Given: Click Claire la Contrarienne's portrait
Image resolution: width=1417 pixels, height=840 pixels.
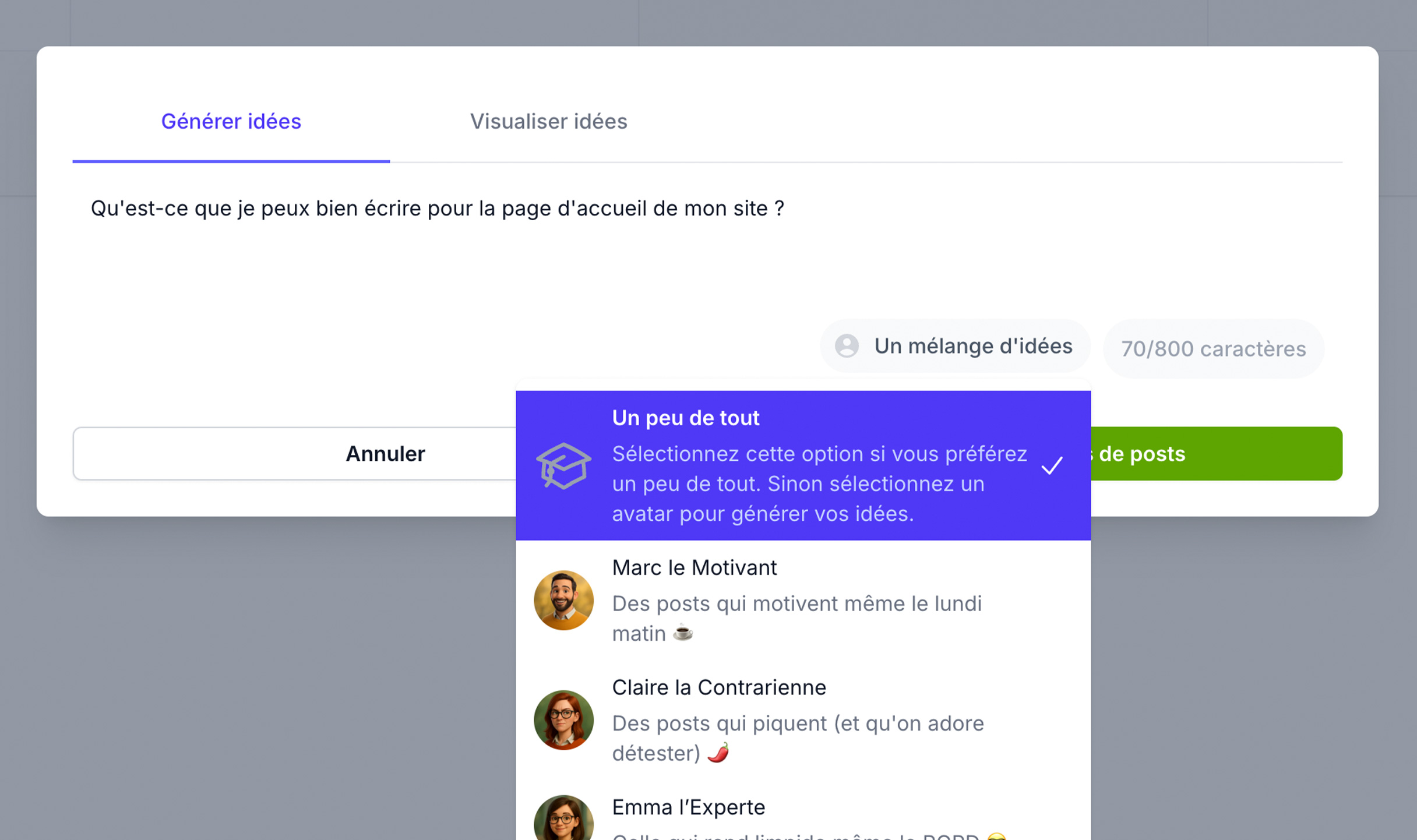Looking at the screenshot, I should click(x=563, y=720).
